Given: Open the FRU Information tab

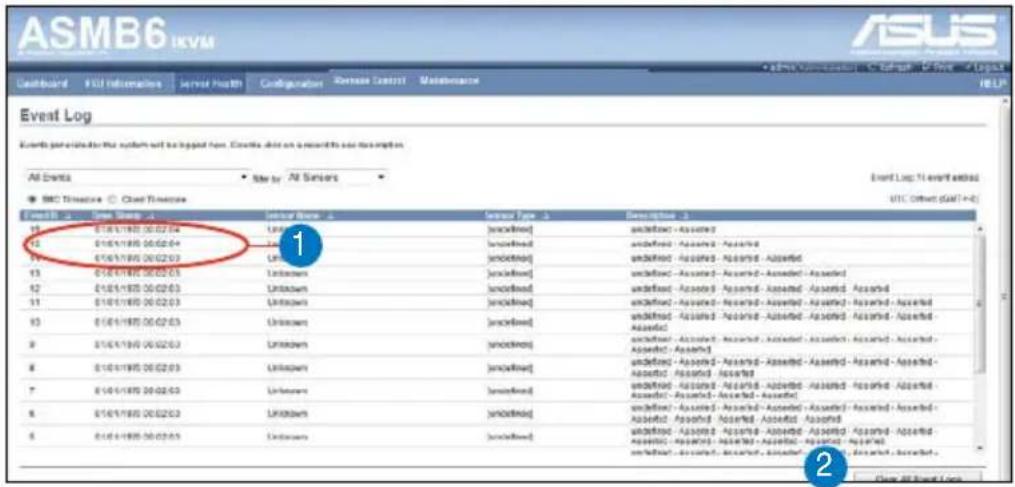Looking at the screenshot, I should coord(123,84).
